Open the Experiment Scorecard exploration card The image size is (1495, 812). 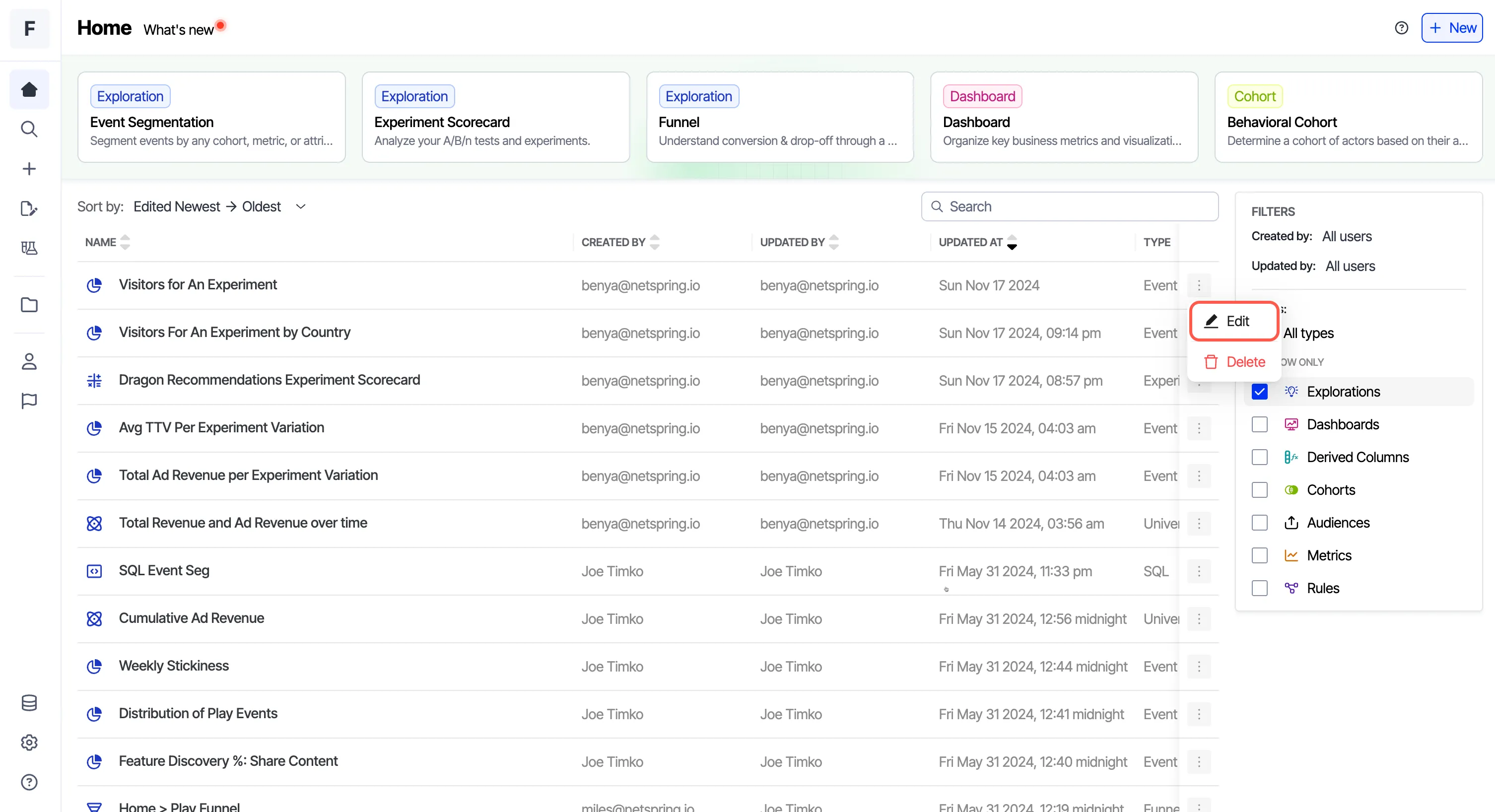[496, 117]
